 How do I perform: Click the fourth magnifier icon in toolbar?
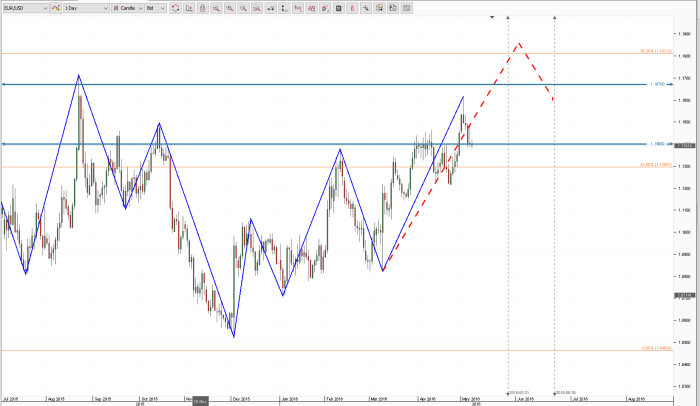tap(259, 7)
